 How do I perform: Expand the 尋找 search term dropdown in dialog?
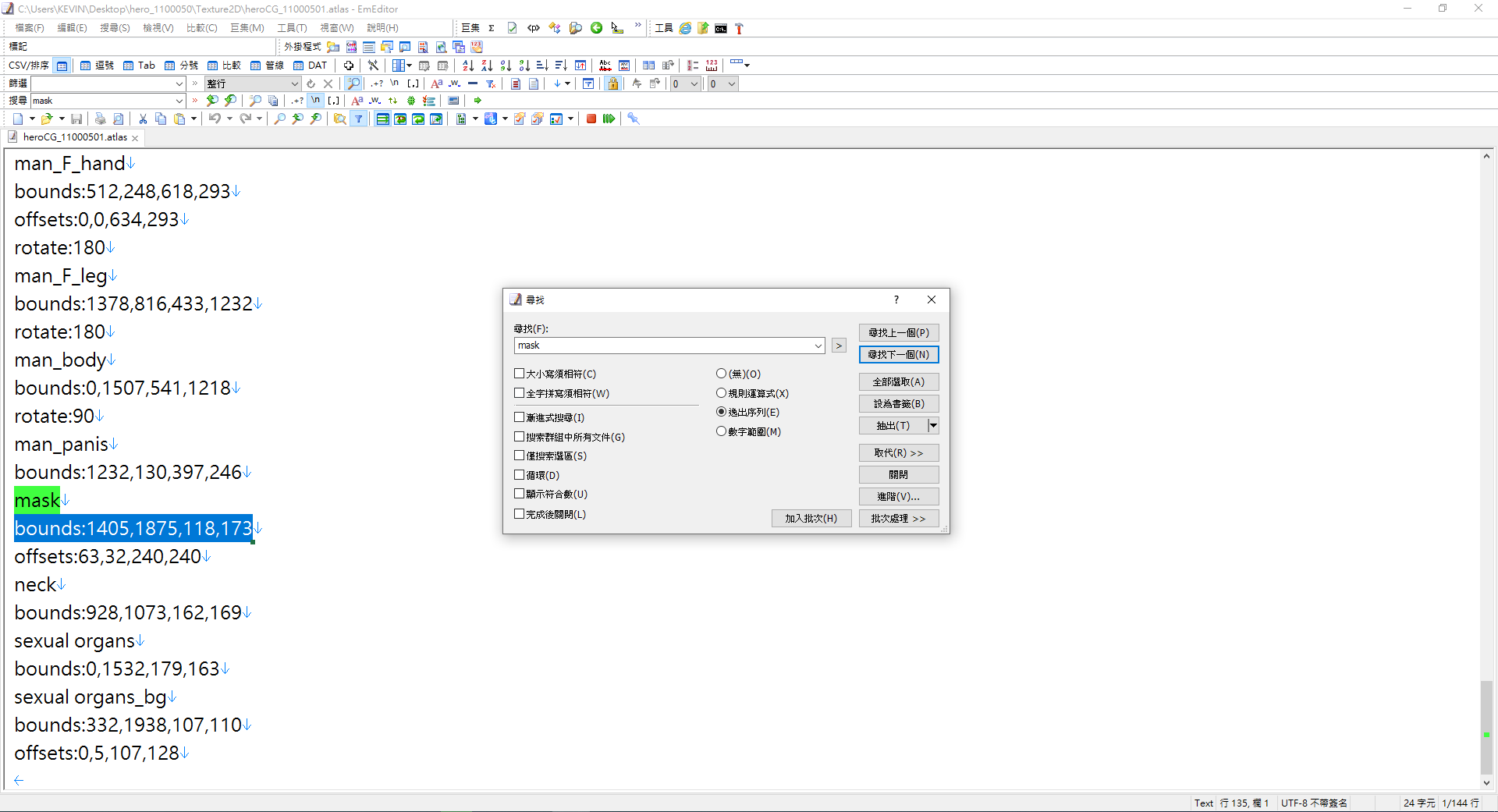point(818,346)
